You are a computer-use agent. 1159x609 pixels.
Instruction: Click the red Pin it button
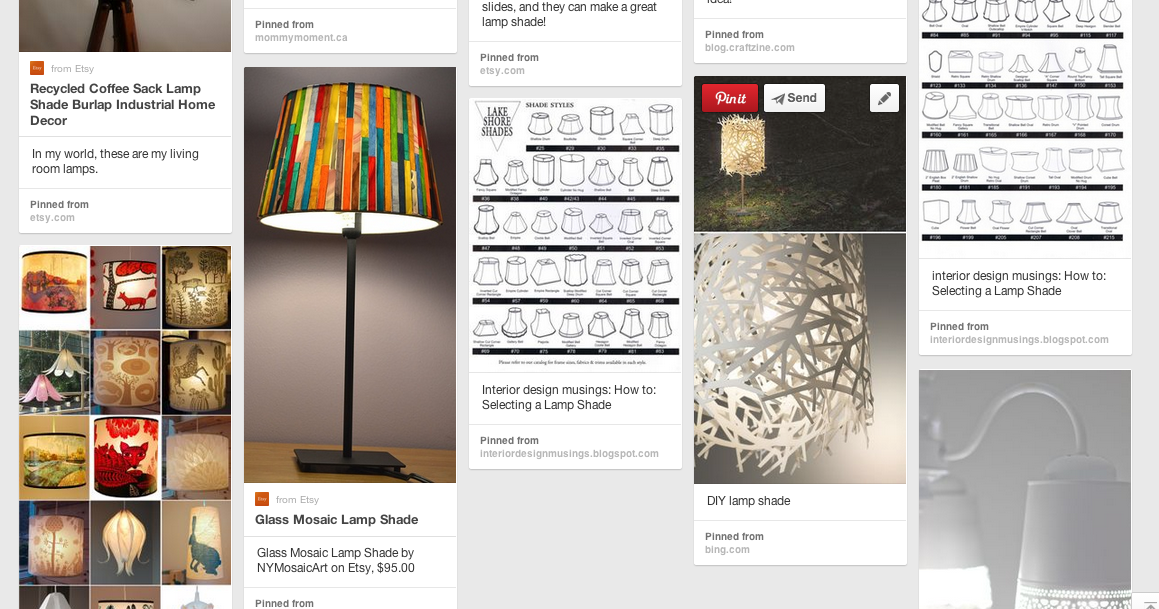tap(730, 98)
